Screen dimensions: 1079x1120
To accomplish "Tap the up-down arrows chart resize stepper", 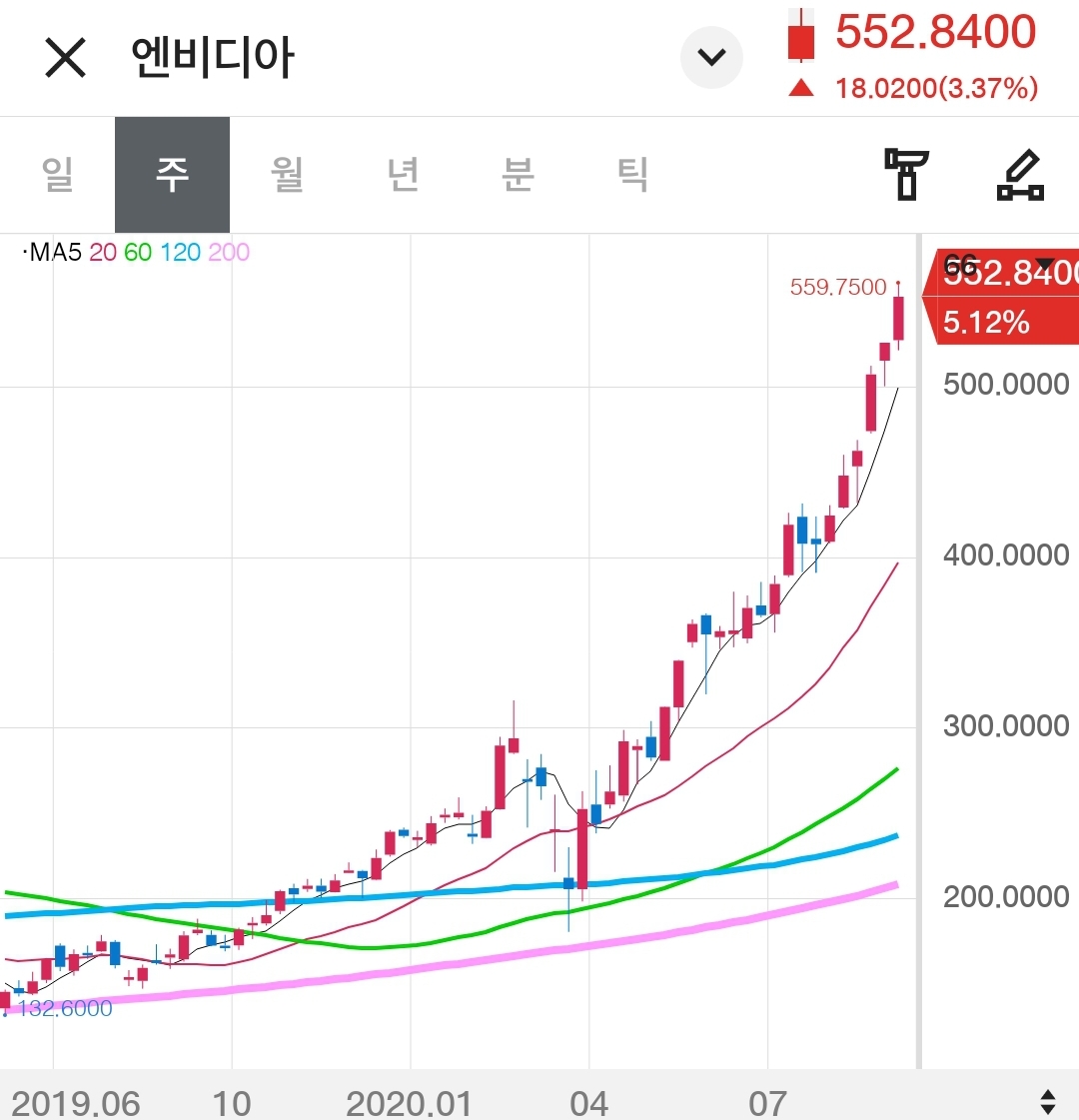I will coord(1048,1102).
